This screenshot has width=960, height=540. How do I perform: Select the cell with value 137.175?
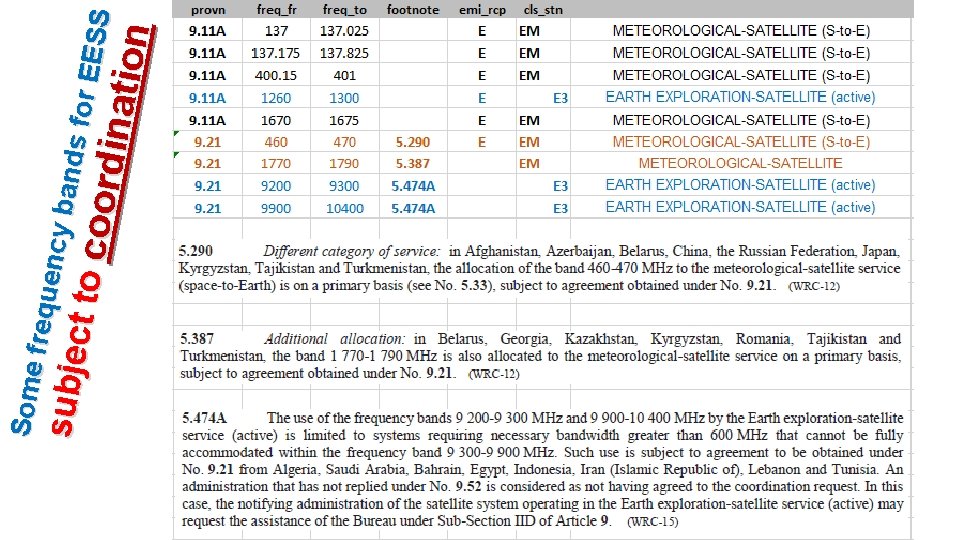point(276,53)
